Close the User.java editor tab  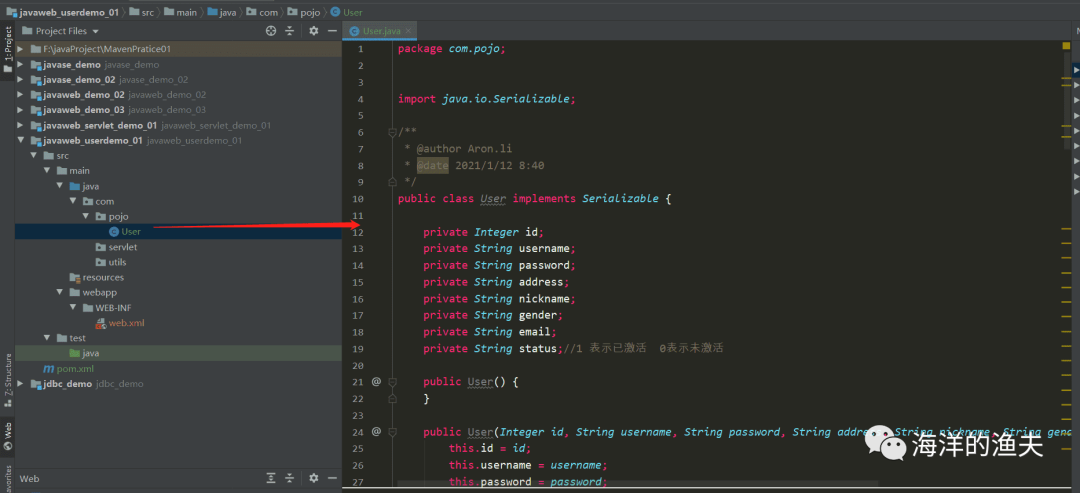pos(409,31)
